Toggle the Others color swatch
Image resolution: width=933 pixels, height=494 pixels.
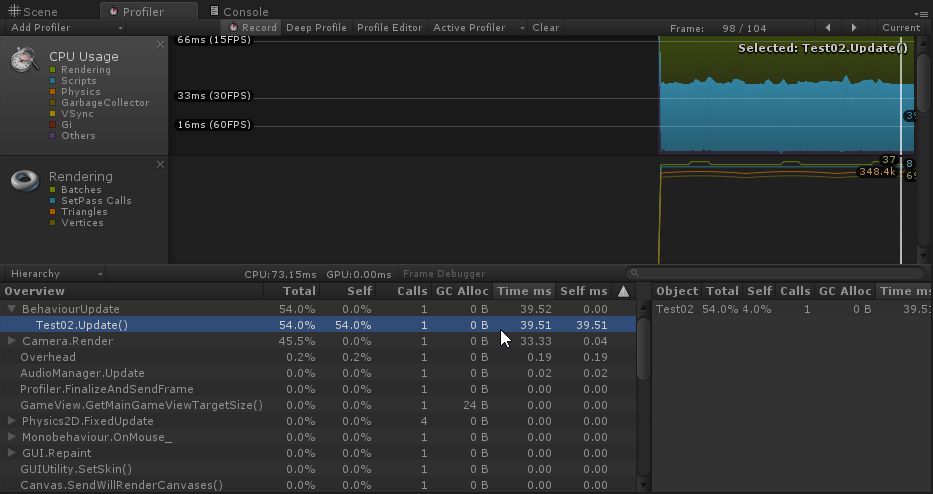[x=53, y=136]
